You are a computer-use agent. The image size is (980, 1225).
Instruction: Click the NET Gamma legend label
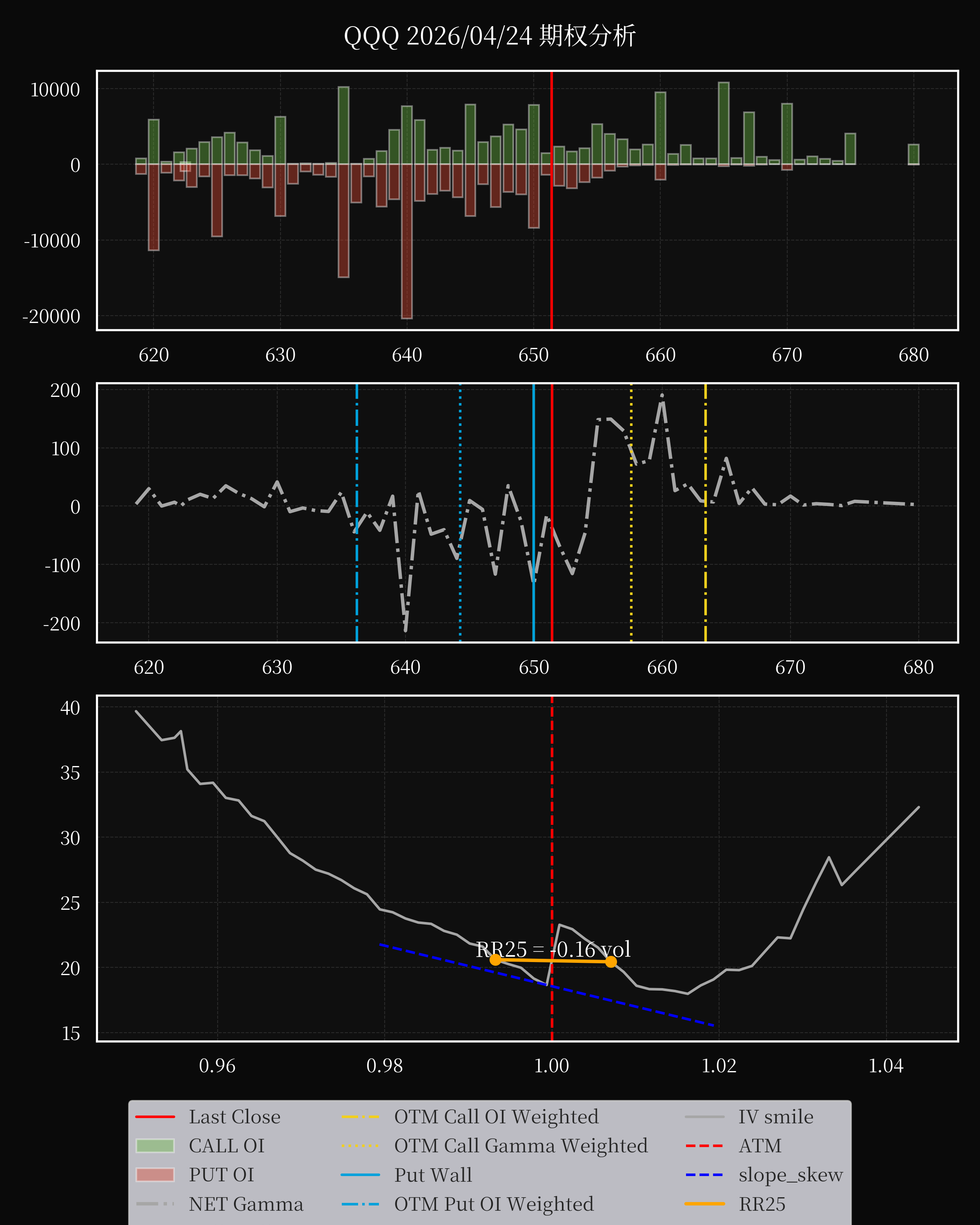(x=246, y=1204)
